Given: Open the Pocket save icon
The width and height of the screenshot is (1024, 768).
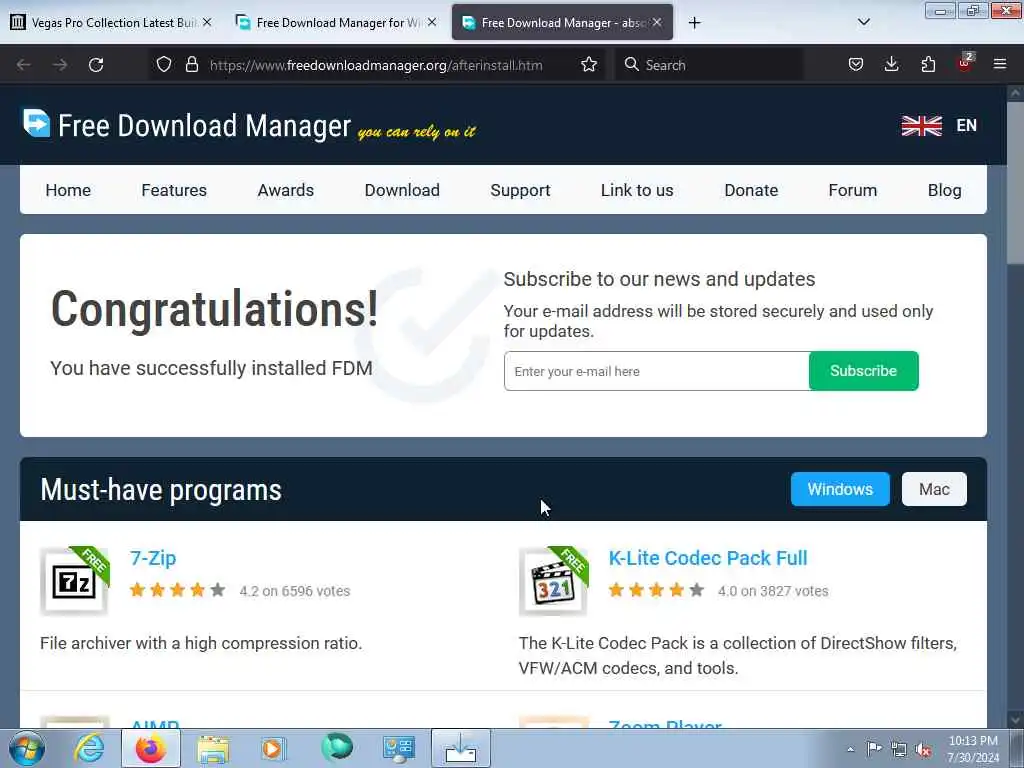Looking at the screenshot, I should [x=856, y=64].
